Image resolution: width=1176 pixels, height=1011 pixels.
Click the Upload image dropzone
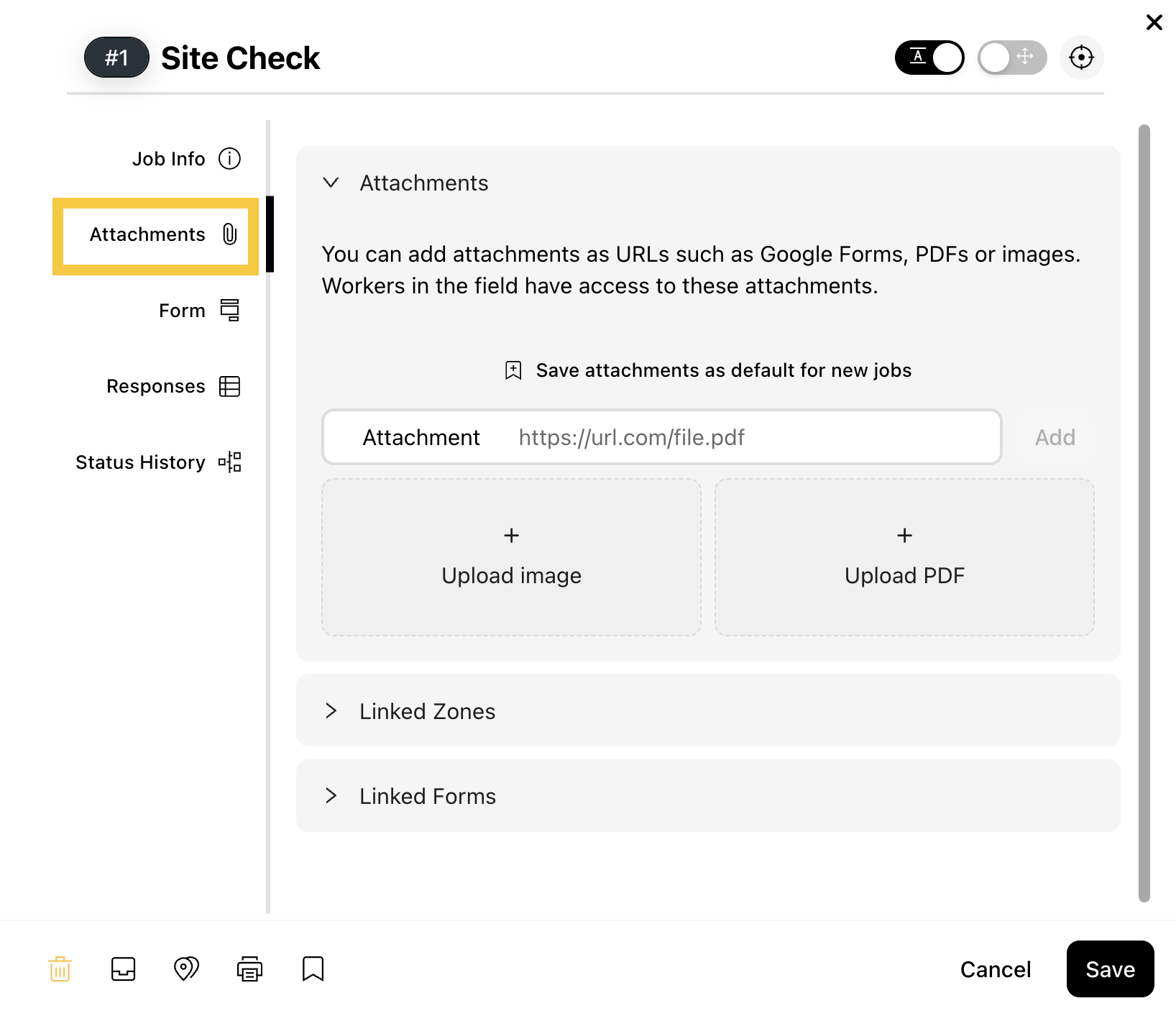point(511,557)
